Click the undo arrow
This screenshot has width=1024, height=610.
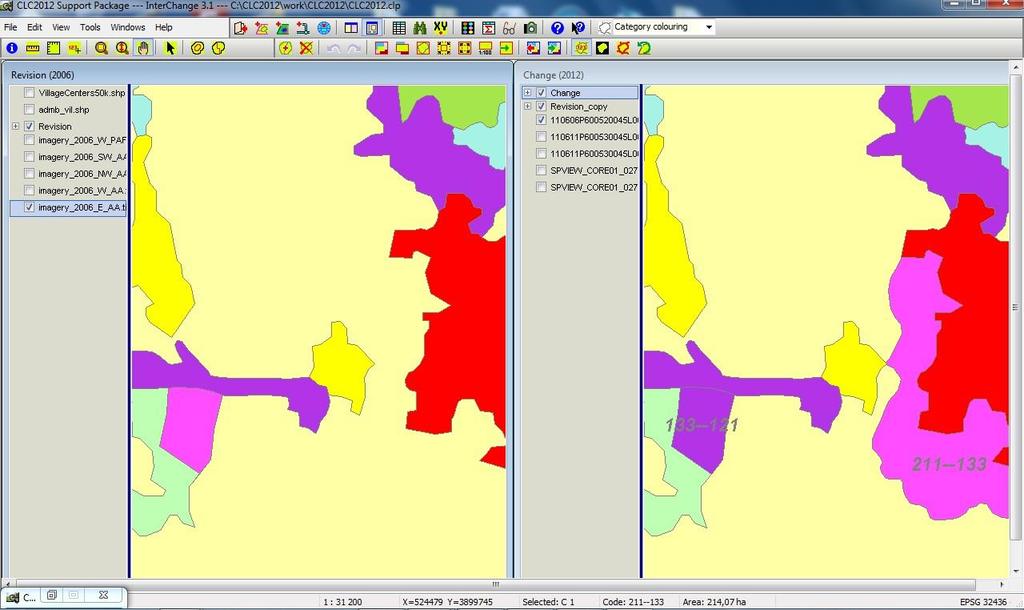(x=333, y=48)
